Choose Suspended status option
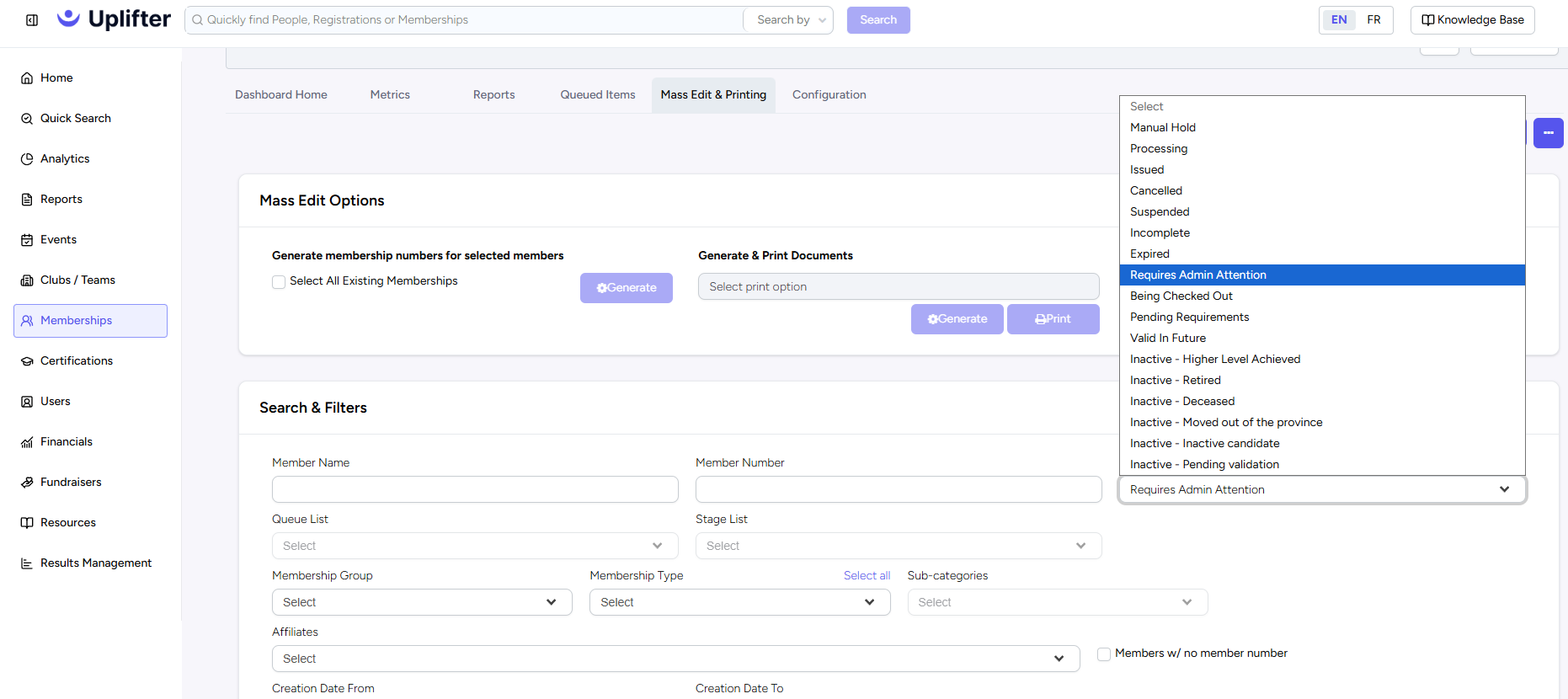 pyautogui.click(x=1322, y=211)
